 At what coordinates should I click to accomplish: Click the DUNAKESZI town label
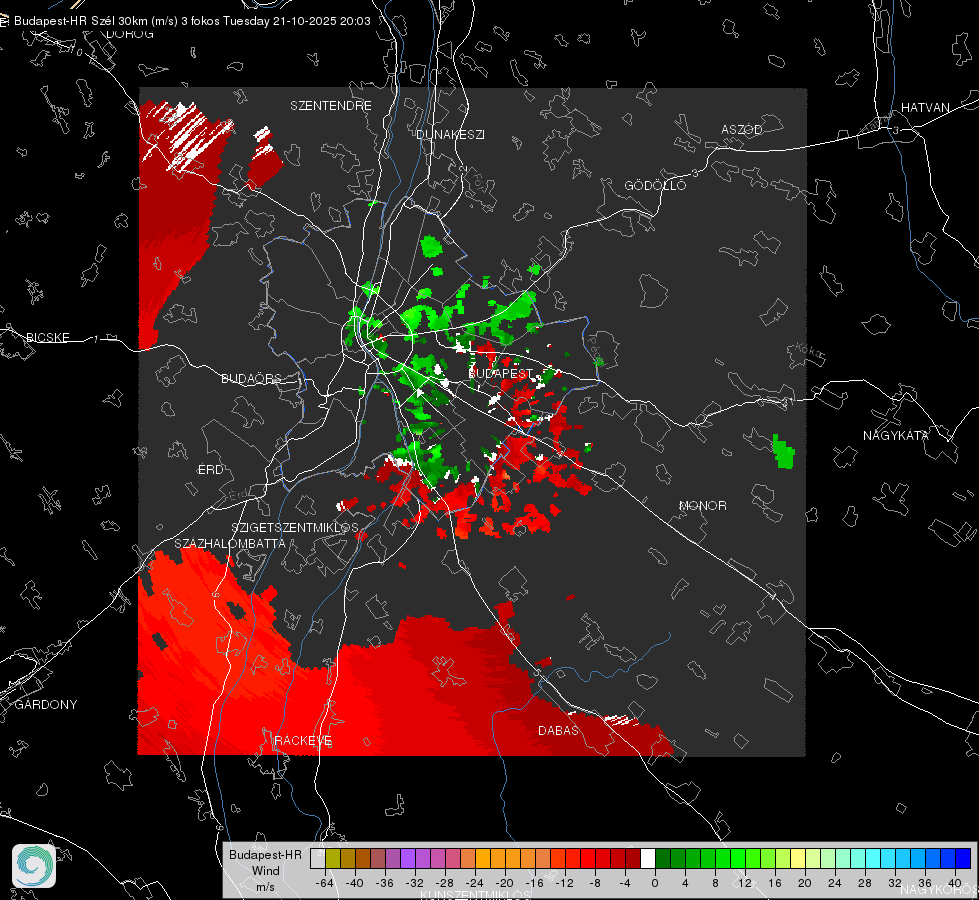[450, 134]
